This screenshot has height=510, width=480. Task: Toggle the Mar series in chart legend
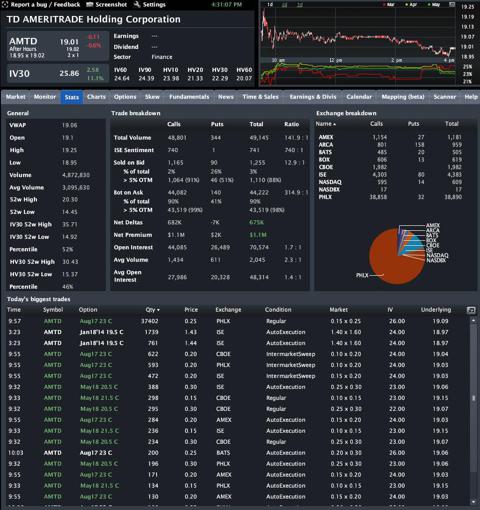(x=389, y=5)
